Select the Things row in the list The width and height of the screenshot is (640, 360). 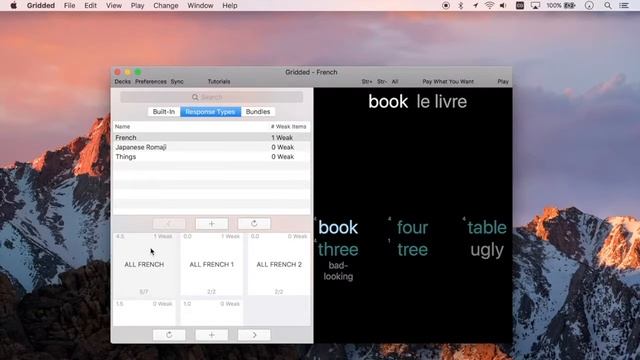point(211,157)
